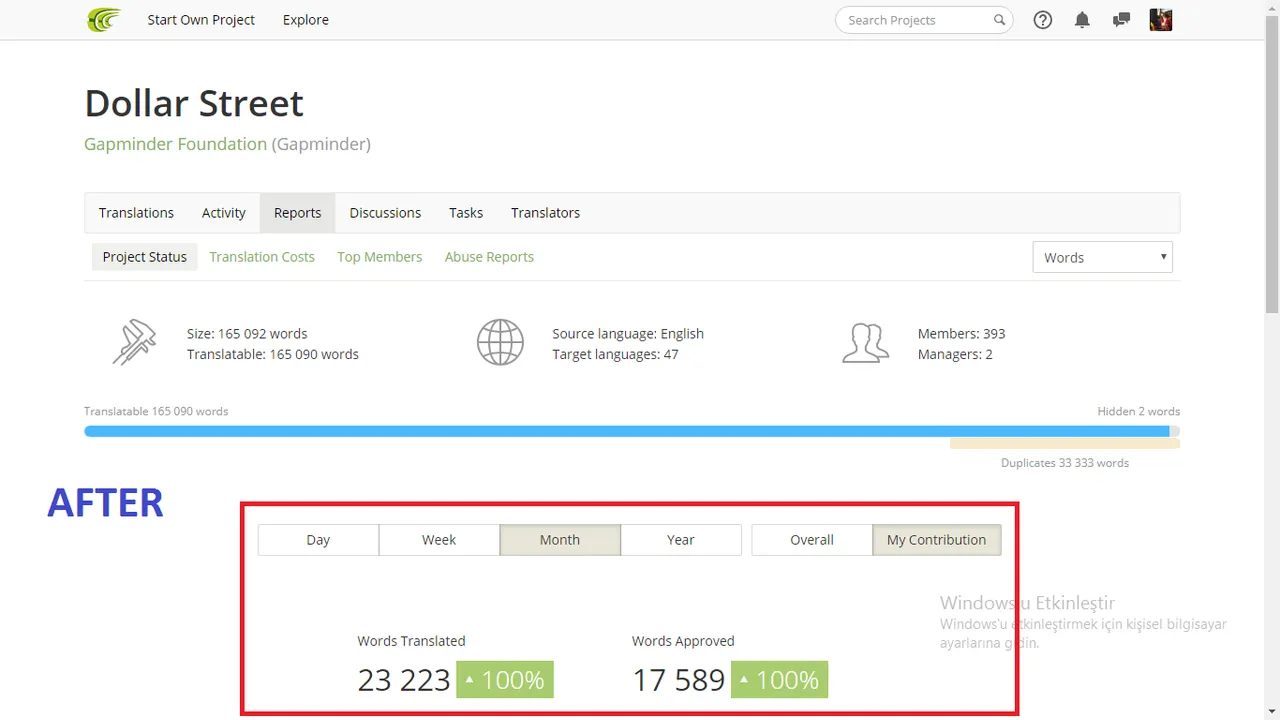Select the Day period toggle

coord(318,540)
